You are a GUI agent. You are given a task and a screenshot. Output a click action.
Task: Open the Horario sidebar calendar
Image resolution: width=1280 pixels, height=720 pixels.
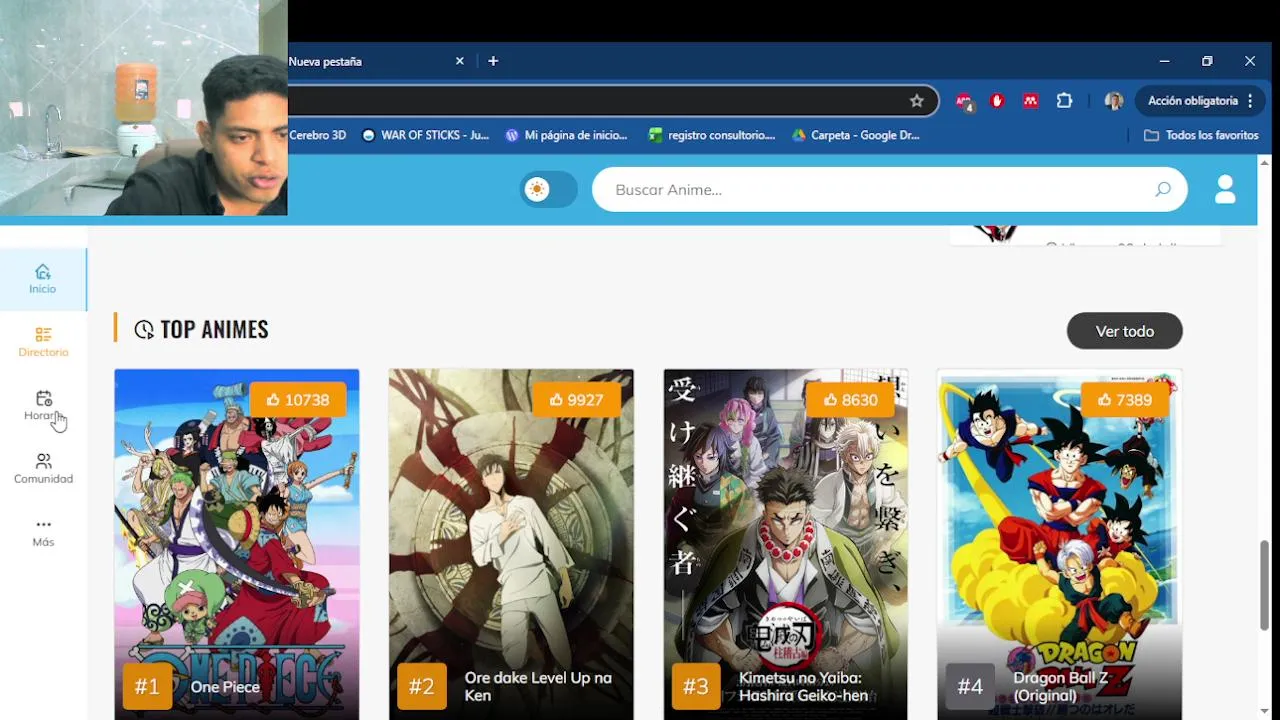point(43,405)
